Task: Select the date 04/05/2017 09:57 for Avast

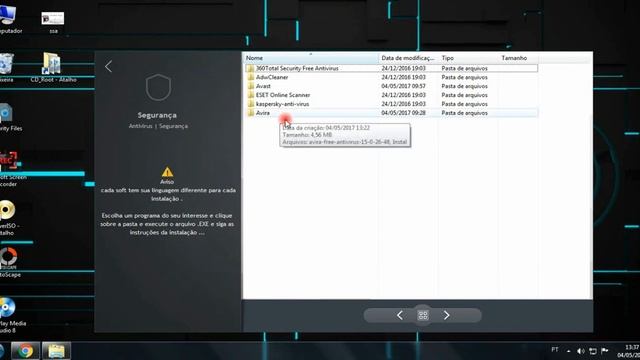Action: [x=403, y=86]
